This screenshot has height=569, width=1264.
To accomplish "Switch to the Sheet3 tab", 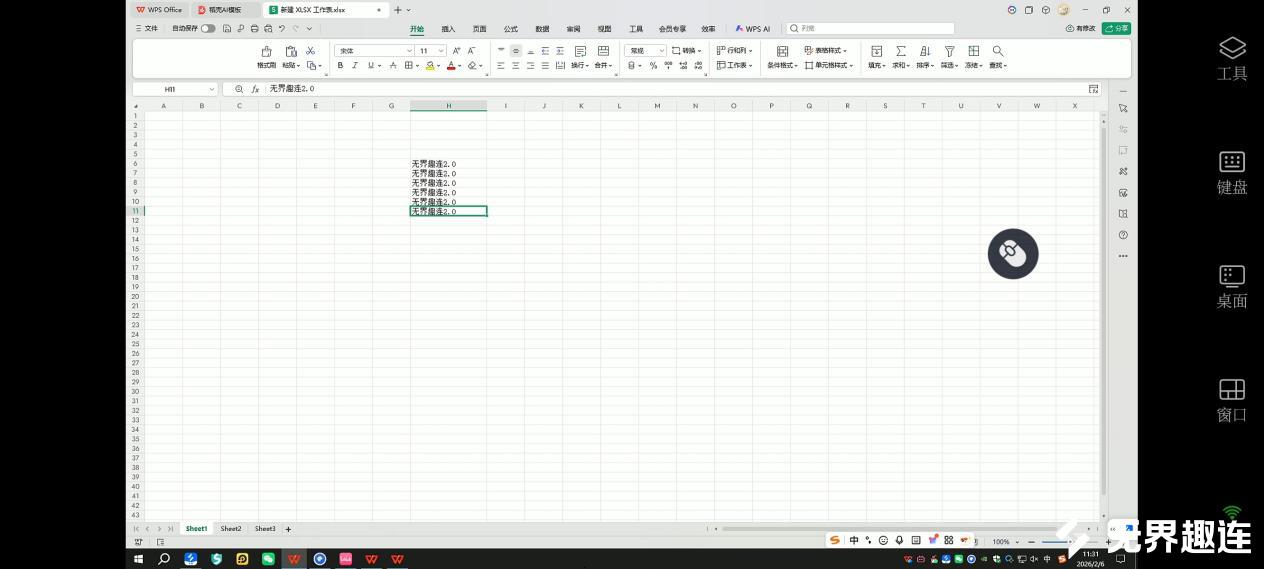I will tap(265, 528).
